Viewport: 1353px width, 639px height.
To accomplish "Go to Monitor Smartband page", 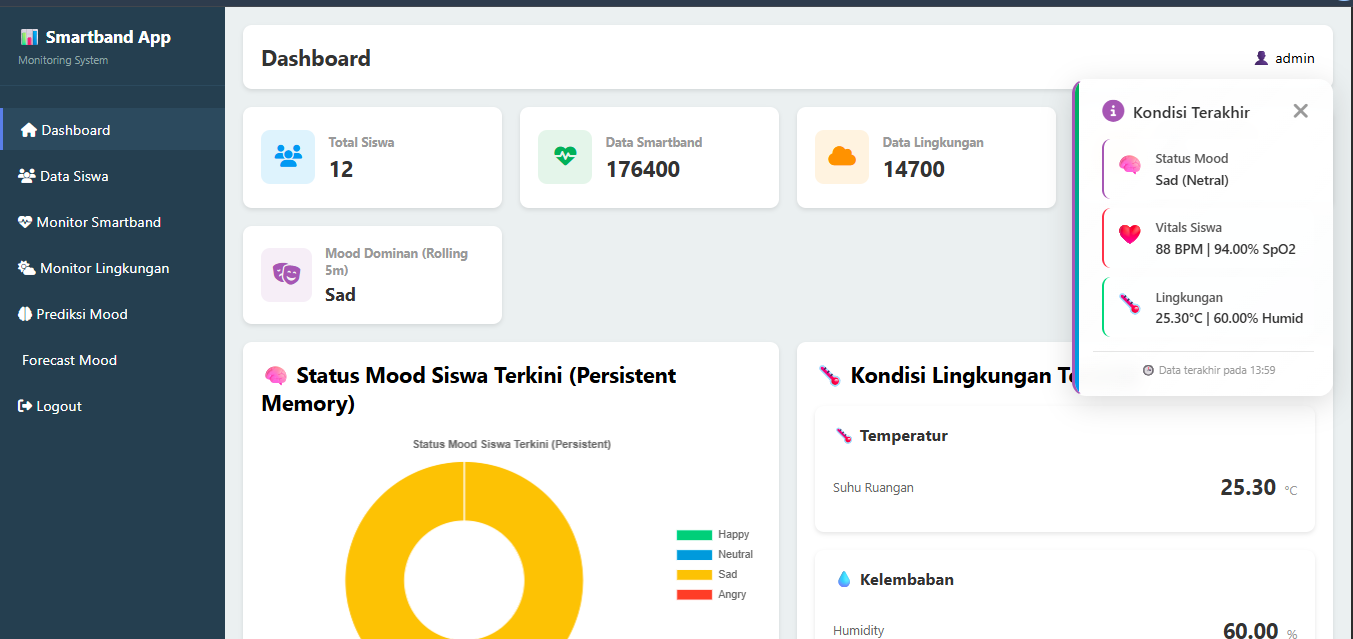I will [113, 222].
